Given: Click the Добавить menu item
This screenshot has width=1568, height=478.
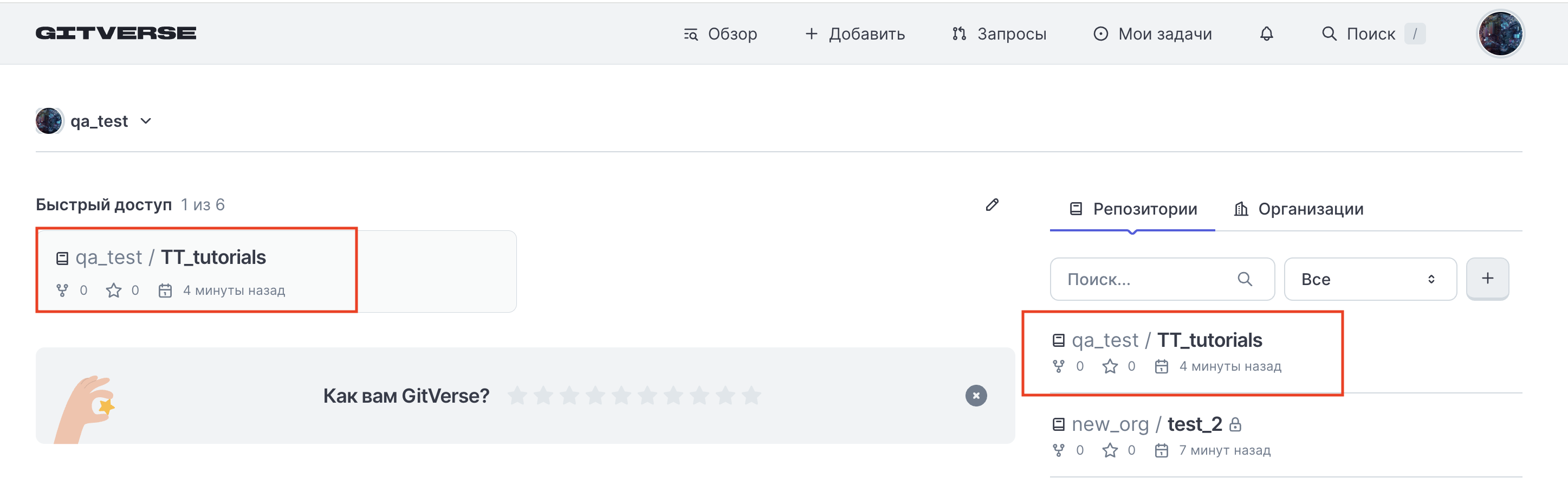Looking at the screenshot, I should click(x=854, y=34).
